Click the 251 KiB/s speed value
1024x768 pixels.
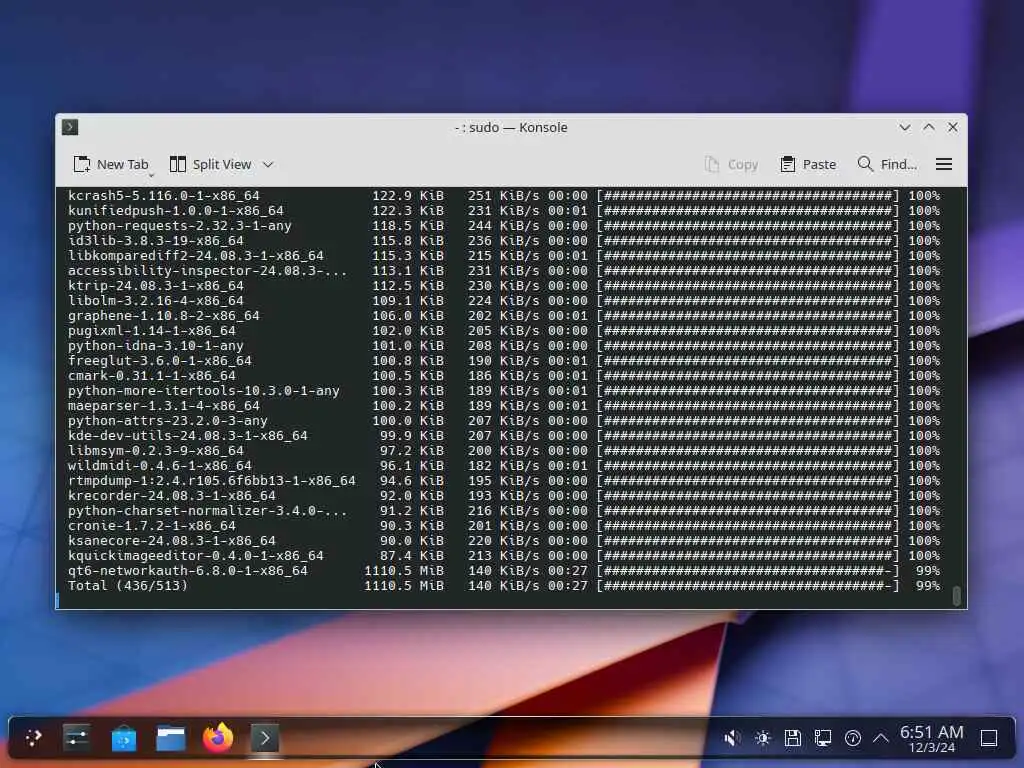point(504,195)
